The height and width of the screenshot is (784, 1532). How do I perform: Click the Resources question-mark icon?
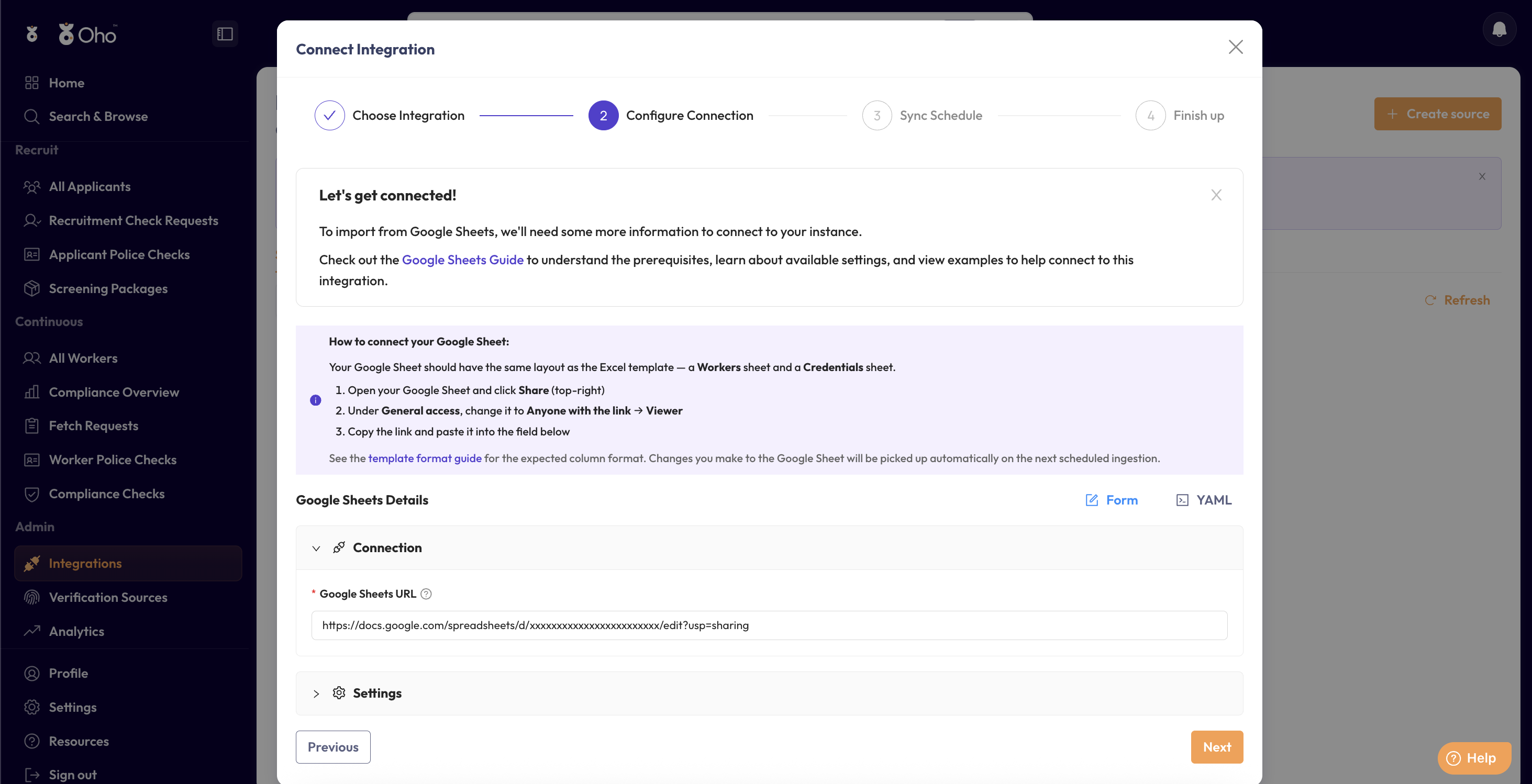[32, 741]
